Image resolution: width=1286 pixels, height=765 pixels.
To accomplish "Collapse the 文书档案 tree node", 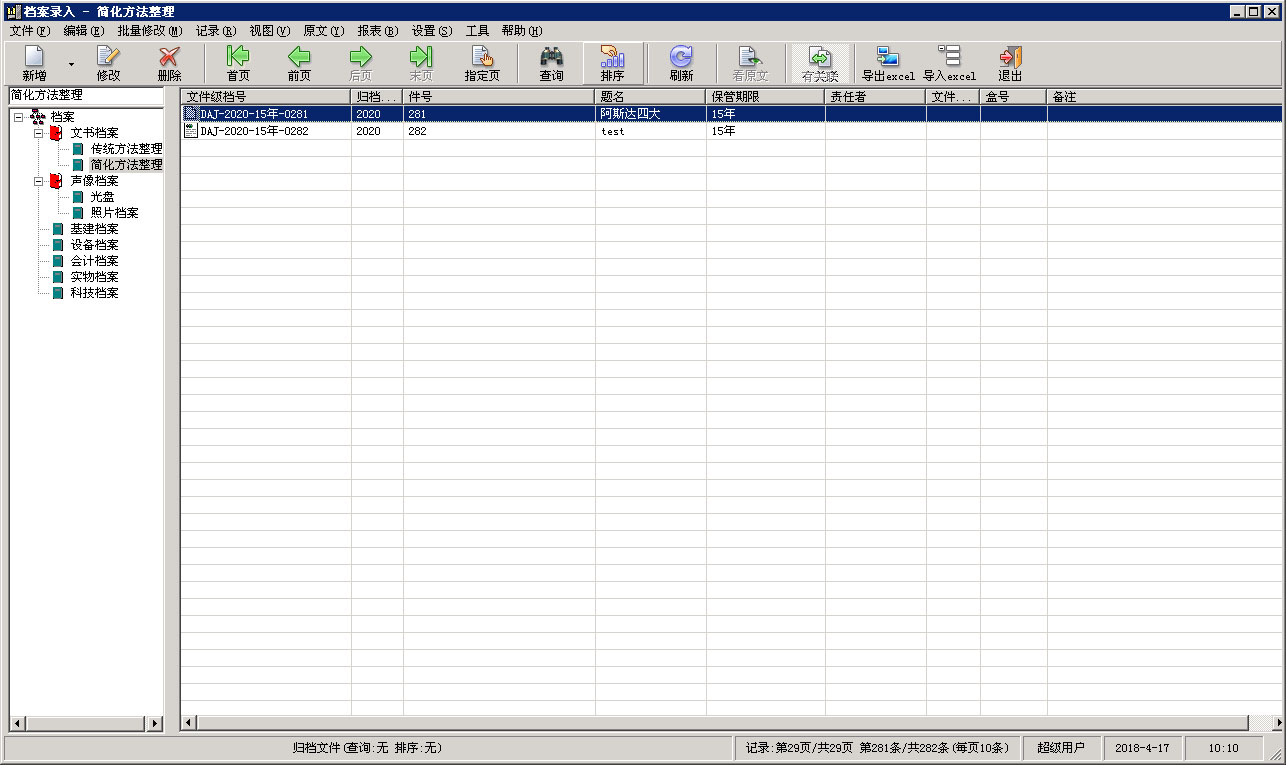I will point(38,133).
